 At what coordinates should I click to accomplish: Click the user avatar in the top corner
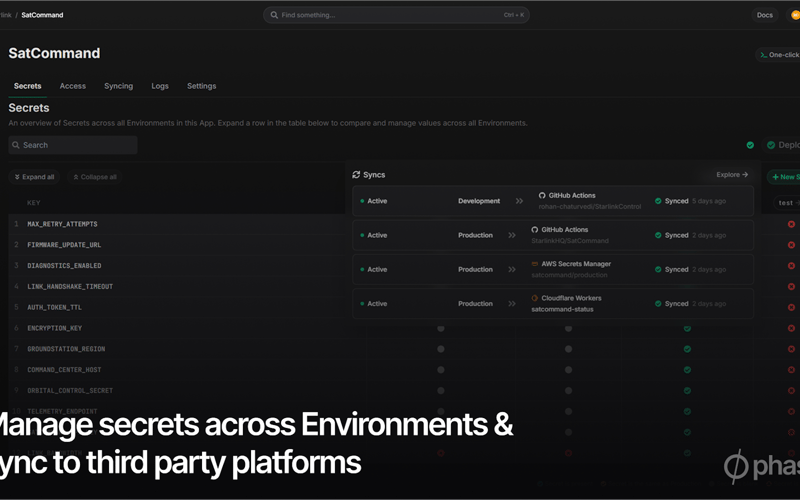(795, 15)
